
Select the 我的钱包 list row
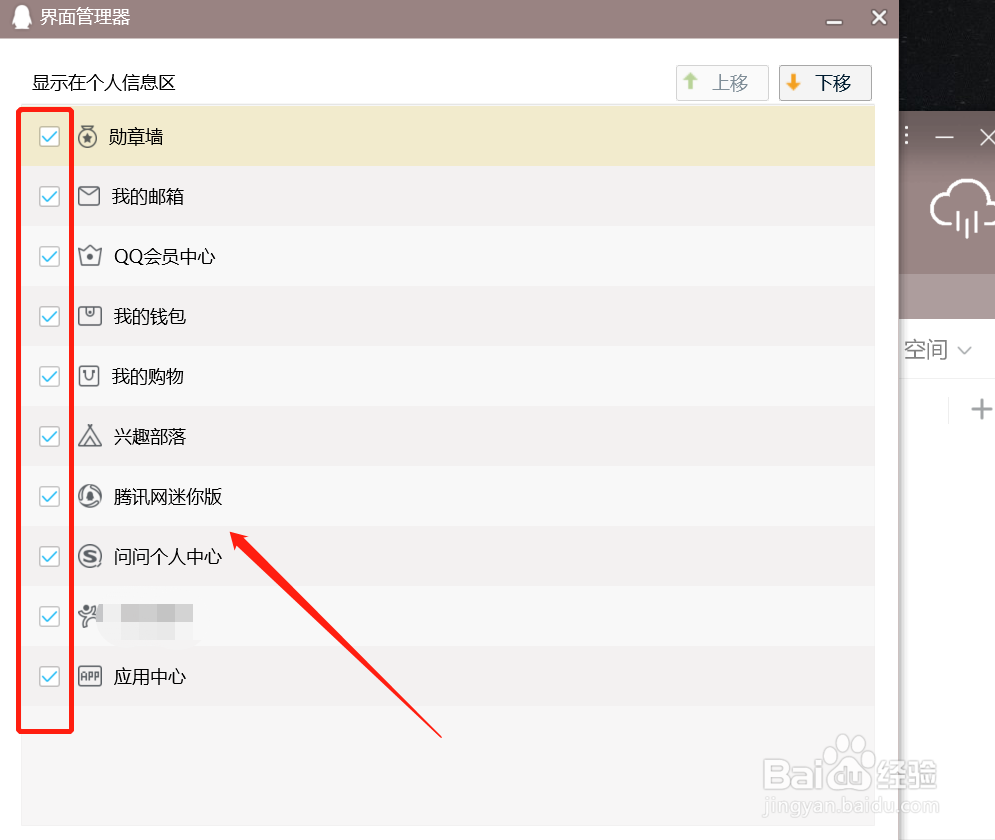point(400,316)
